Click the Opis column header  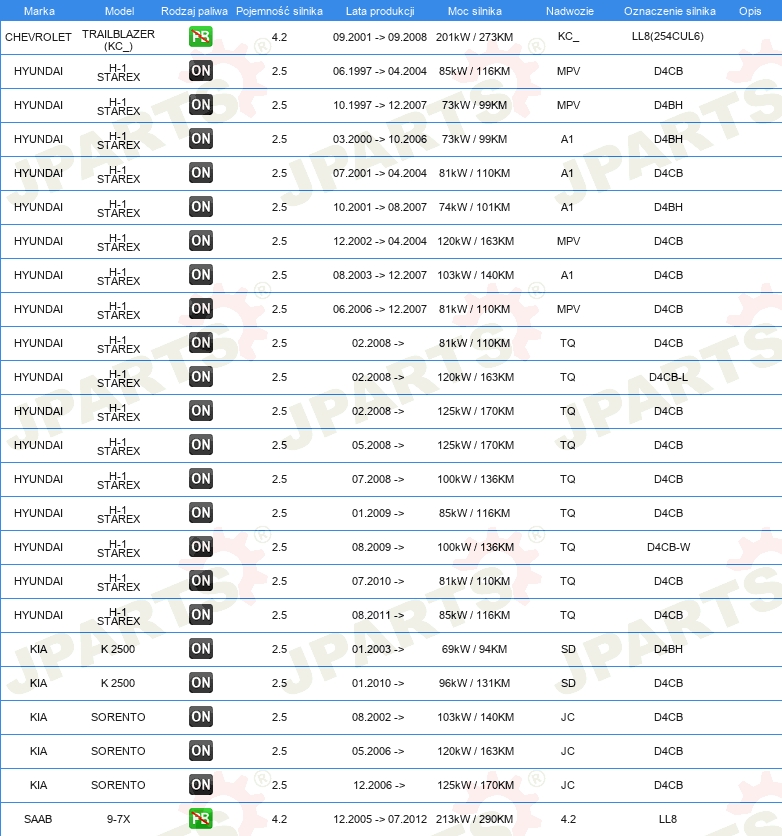point(749,11)
